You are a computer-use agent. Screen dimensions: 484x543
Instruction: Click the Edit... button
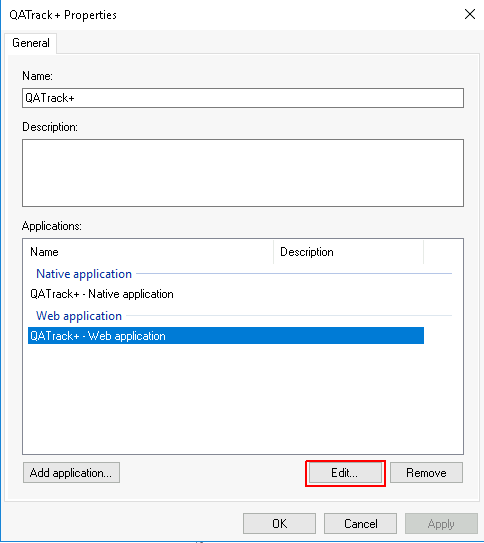coord(345,473)
